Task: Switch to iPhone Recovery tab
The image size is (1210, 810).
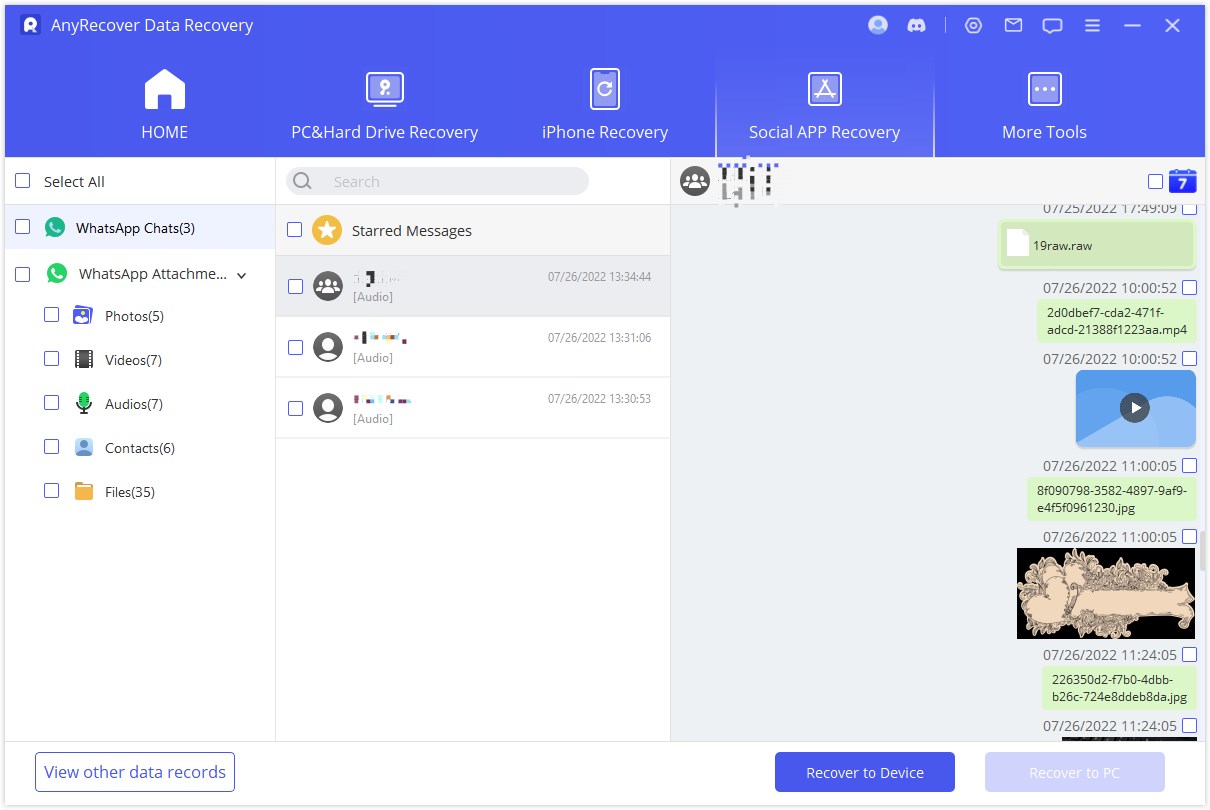Action: tap(604, 106)
